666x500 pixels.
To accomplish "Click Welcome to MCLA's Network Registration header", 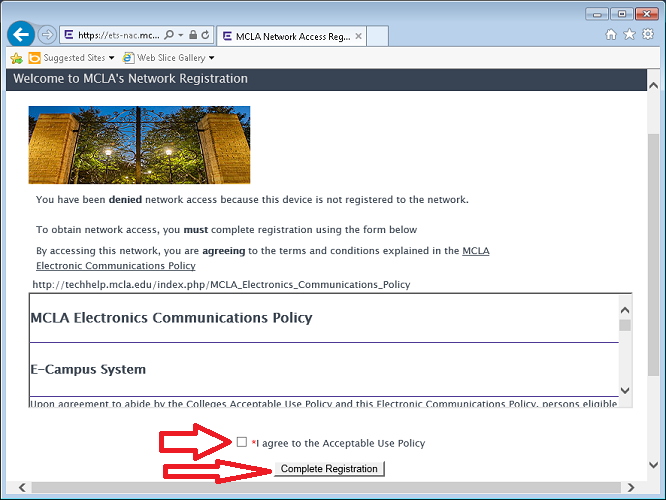I will (x=130, y=79).
